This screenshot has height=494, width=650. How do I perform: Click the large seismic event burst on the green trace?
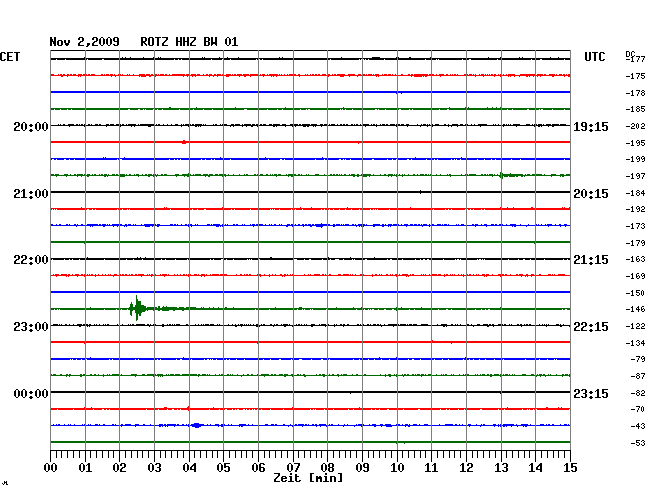tap(138, 308)
